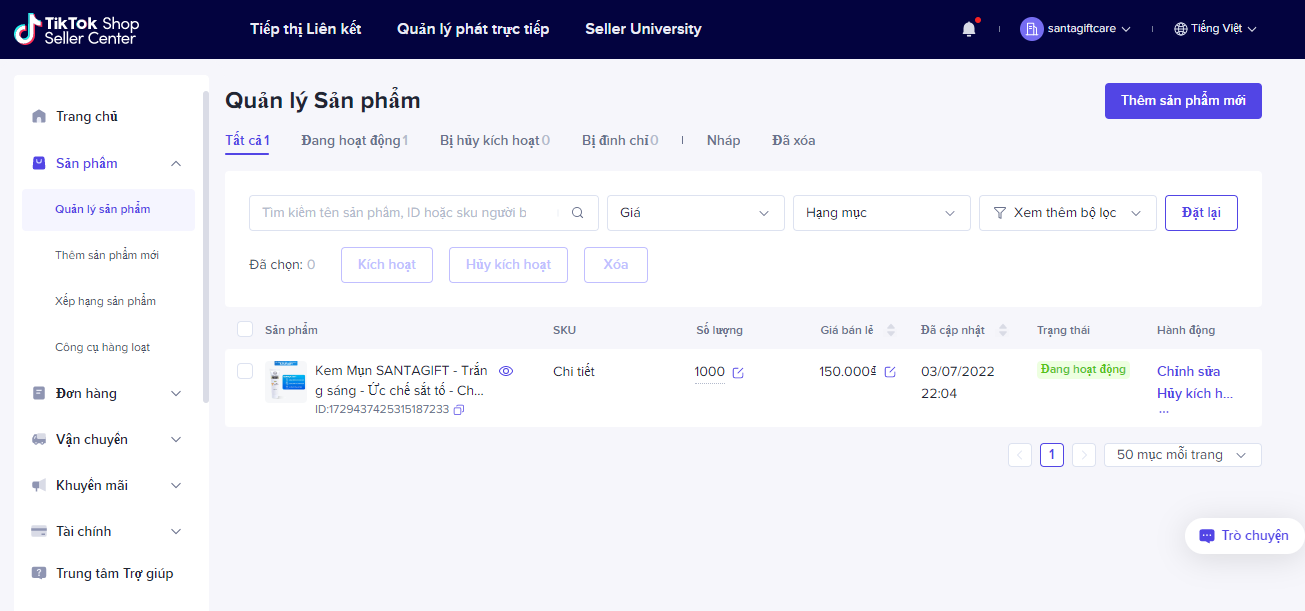This screenshot has height=611, width=1305.
Task: Go to previous page arrow
Action: (x=1020, y=455)
